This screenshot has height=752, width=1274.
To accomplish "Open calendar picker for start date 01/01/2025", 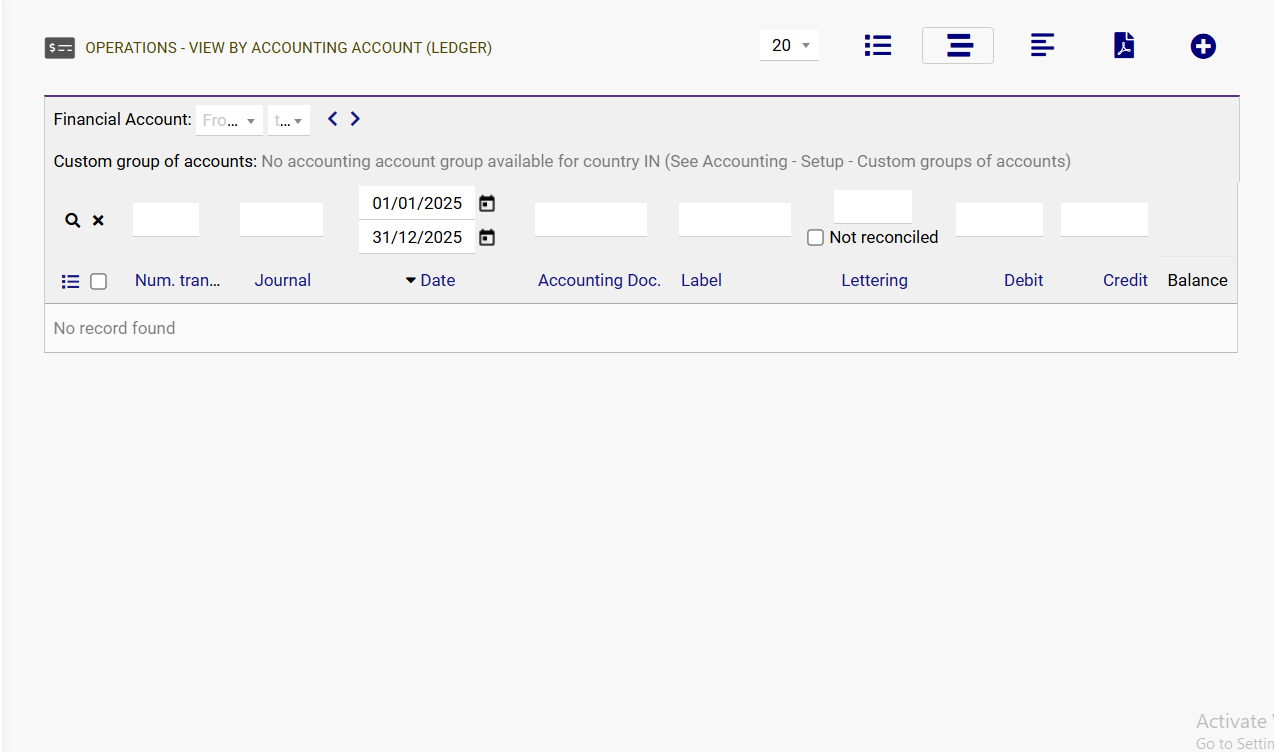I will [487, 204].
